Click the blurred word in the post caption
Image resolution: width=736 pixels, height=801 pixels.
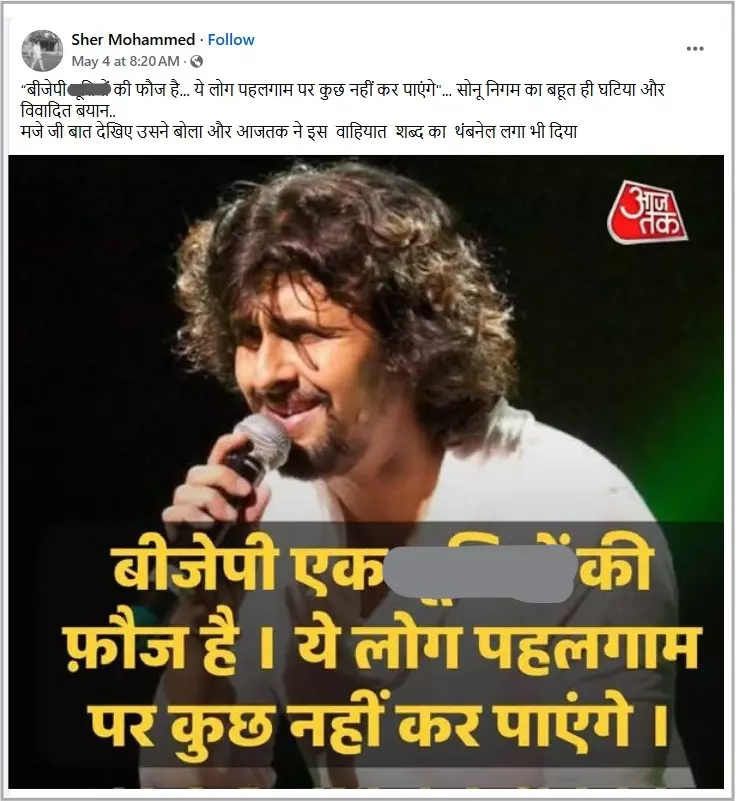89,90
